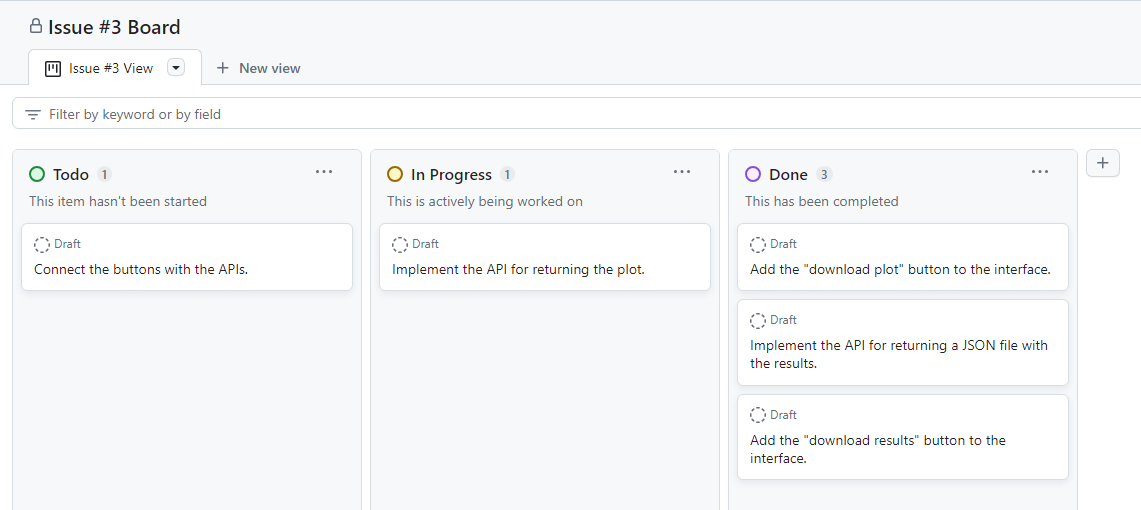
Task: Click draft icon on Implement API plot card
Action: [x=400, y=244]
